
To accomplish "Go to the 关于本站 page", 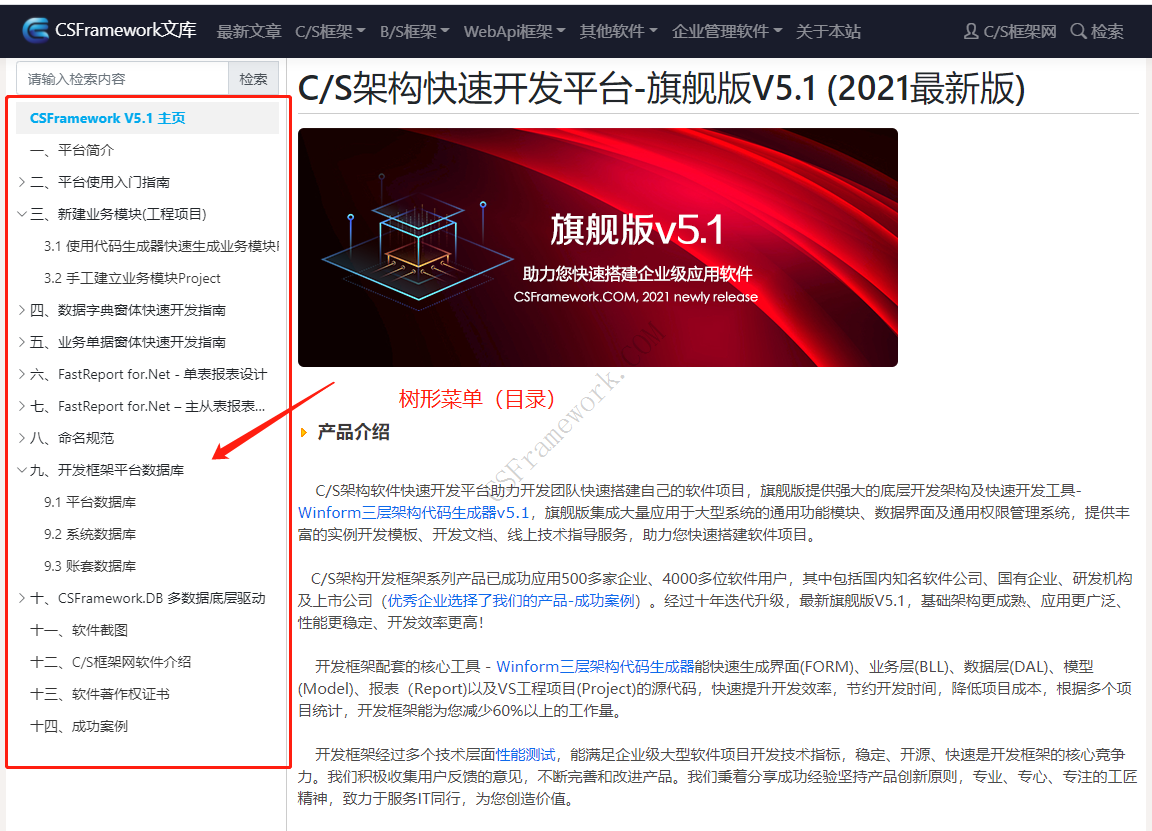I will (828, 32).
